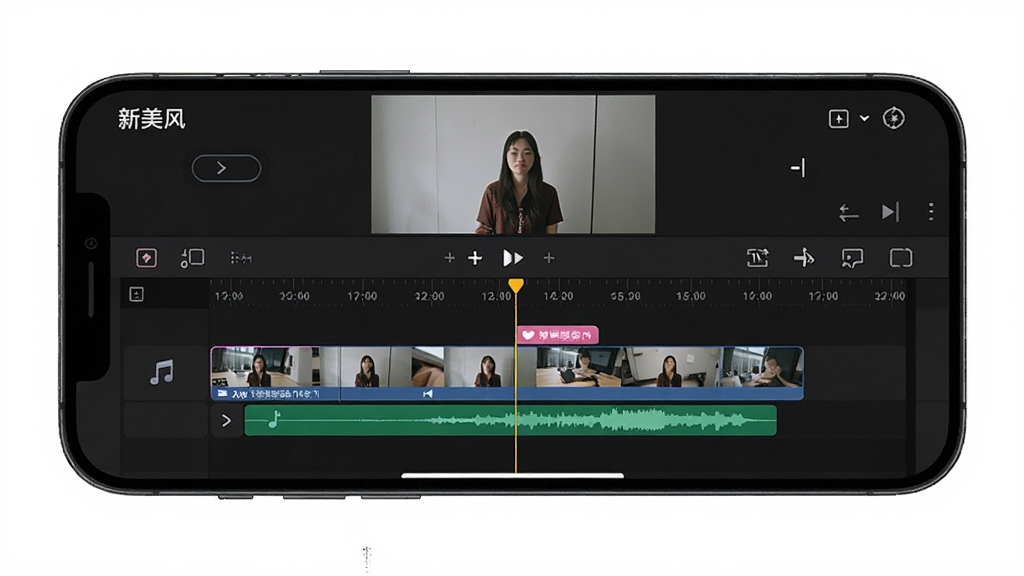The width and height of the screenshot is (1024, 576).
Task: Click the gray plus right of the play button
Action: pos(549,258)
